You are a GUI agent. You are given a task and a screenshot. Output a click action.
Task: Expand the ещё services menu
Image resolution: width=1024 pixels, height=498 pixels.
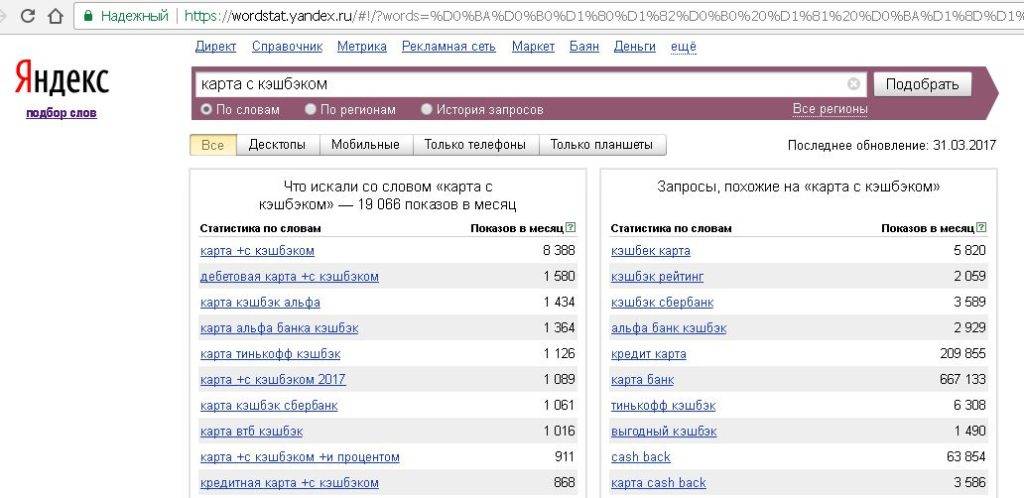click(683, 46)
